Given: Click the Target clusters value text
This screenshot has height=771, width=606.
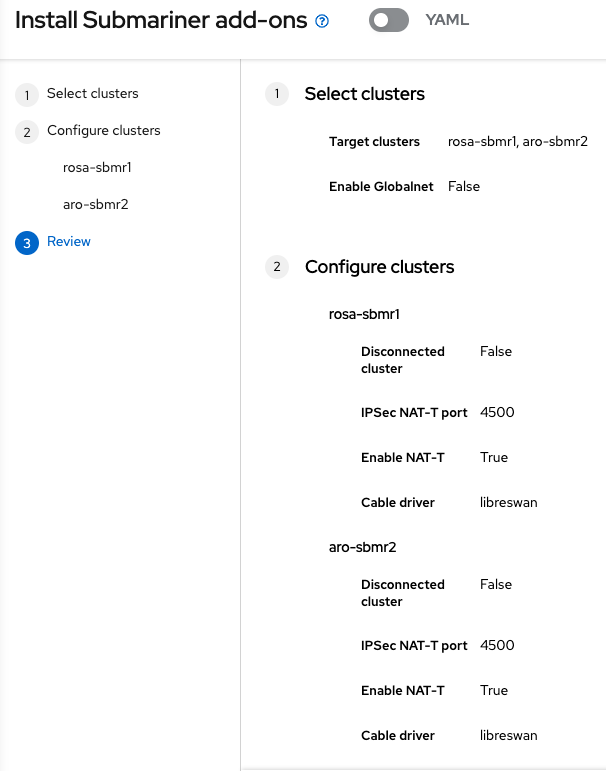Looking at the screenshot, I should click(518, 142).
